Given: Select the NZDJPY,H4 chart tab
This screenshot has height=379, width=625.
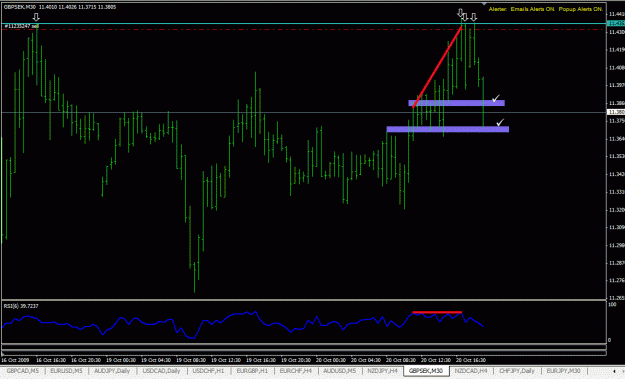Looking at the screenshot, I should pyautogui.click(x=383, y=371).
